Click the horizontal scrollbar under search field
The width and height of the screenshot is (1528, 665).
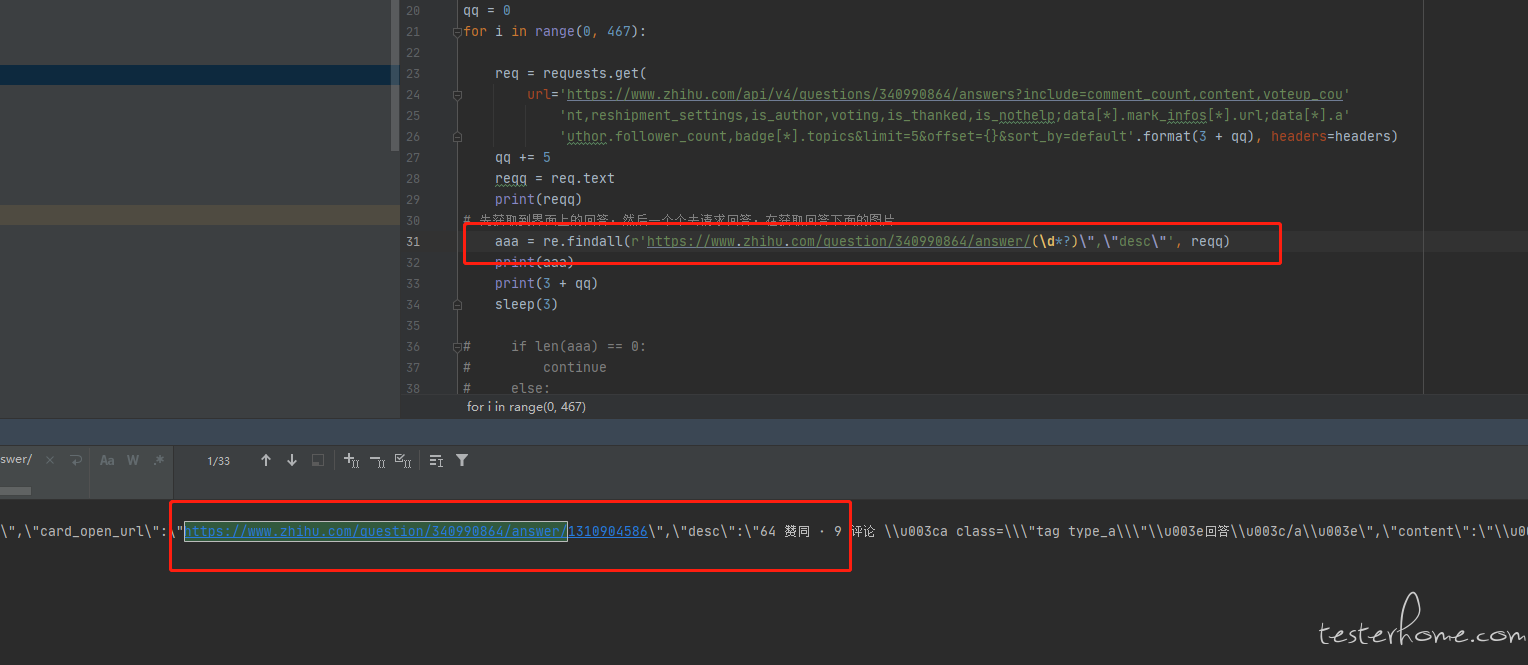(x=16, y=491)
